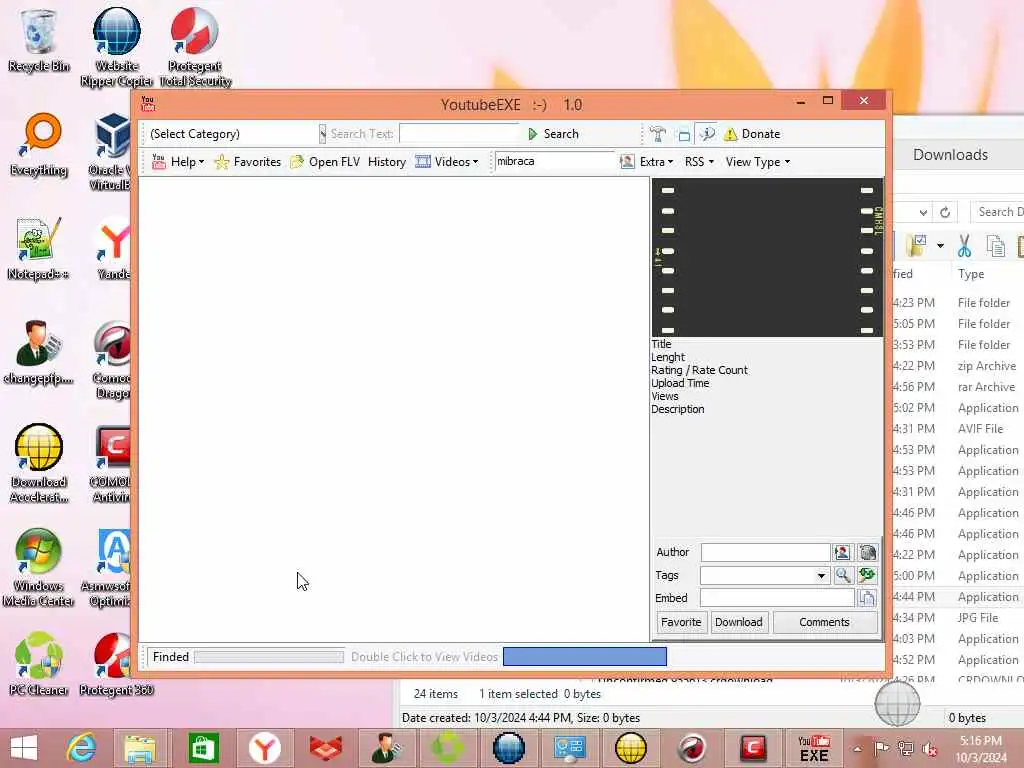Screen dimensions: 1024x768
Task: Open Website Ripper Copier desktop icon
Action: (x=117, y=48)
